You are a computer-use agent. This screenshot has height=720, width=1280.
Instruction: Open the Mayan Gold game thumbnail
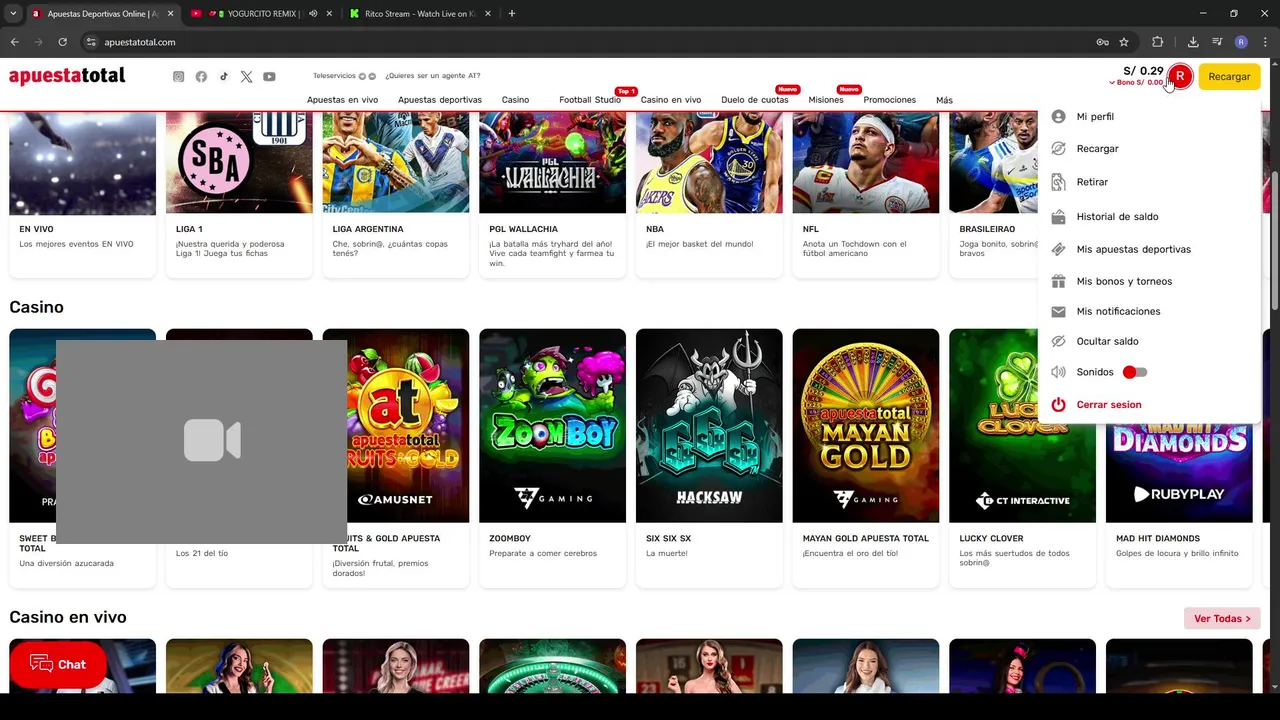(x=866, y=426)
